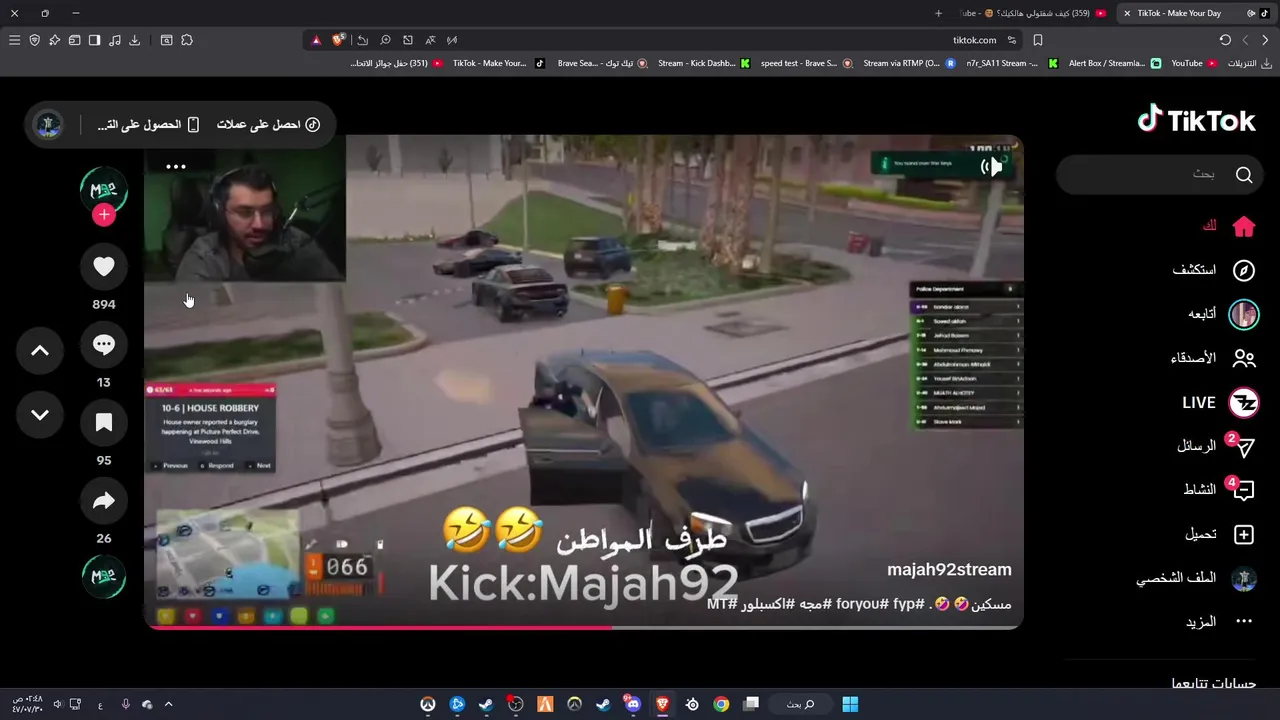
Task: Open the media playlist music note icon
Action: click(114, 40)
